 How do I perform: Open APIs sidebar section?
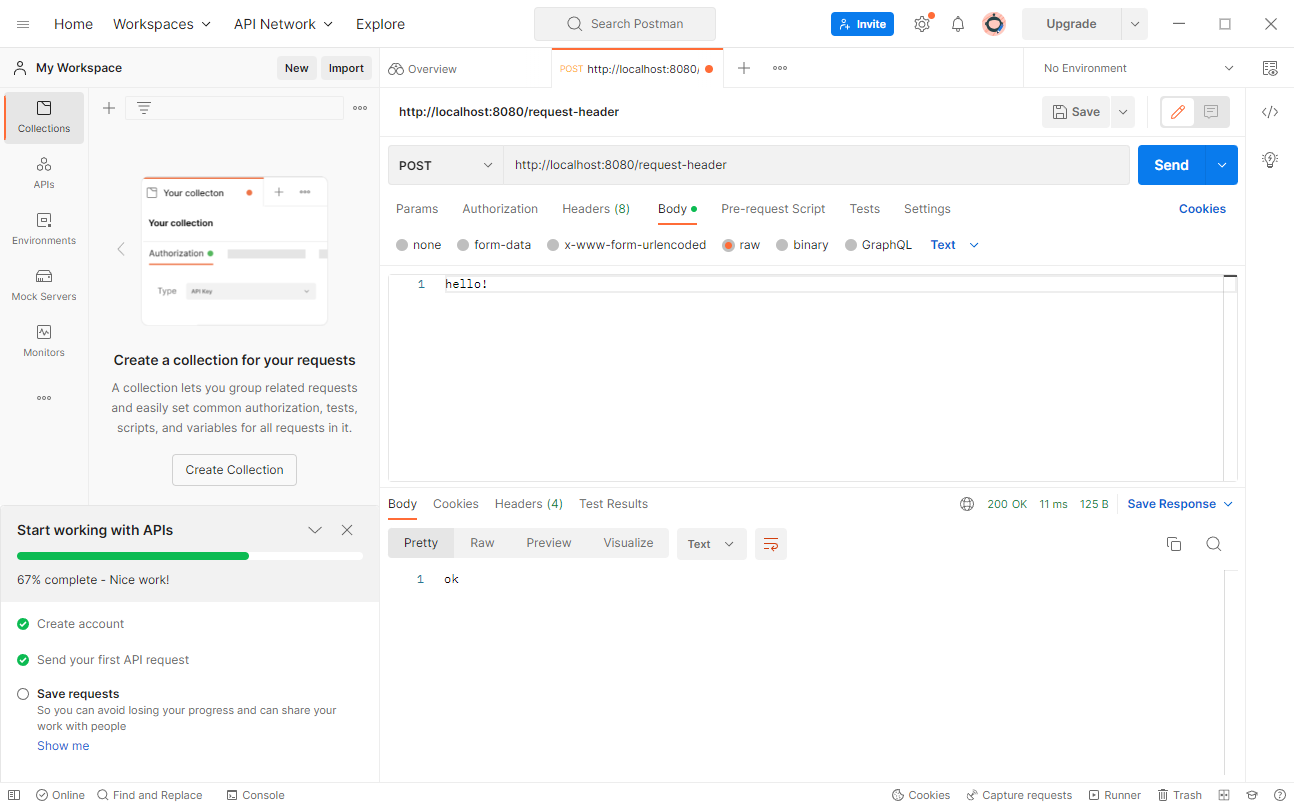click(44, 173)
